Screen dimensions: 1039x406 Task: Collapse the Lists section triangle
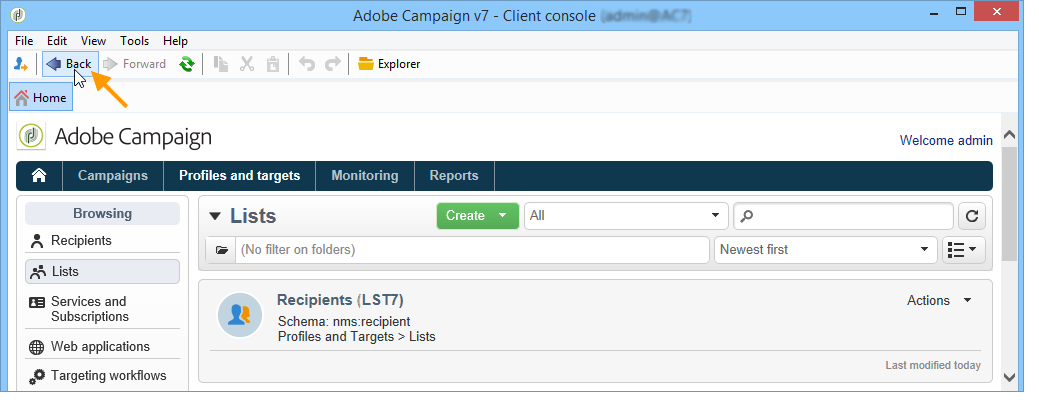pos(215,217)
